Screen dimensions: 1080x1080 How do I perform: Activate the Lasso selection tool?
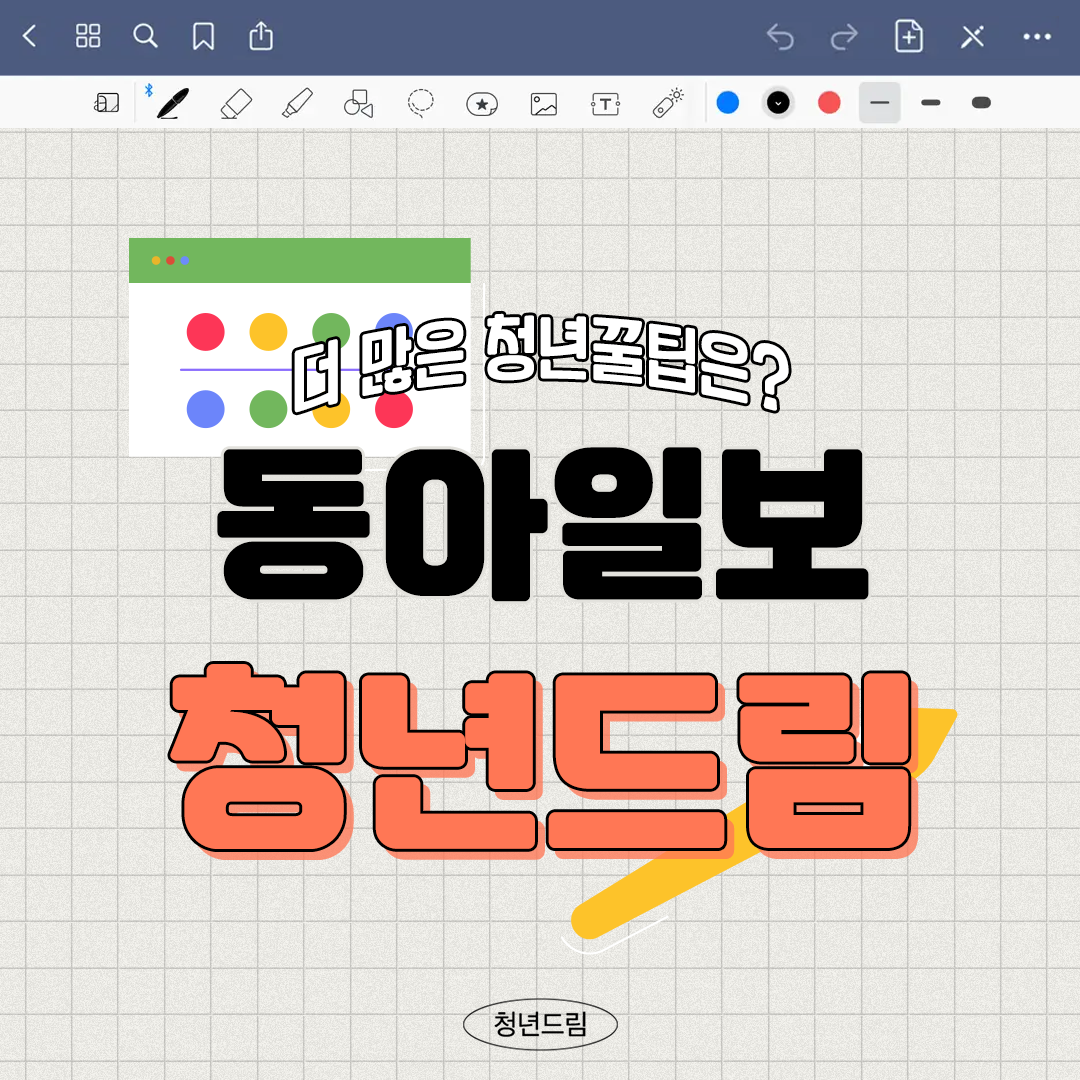[421, 102]
